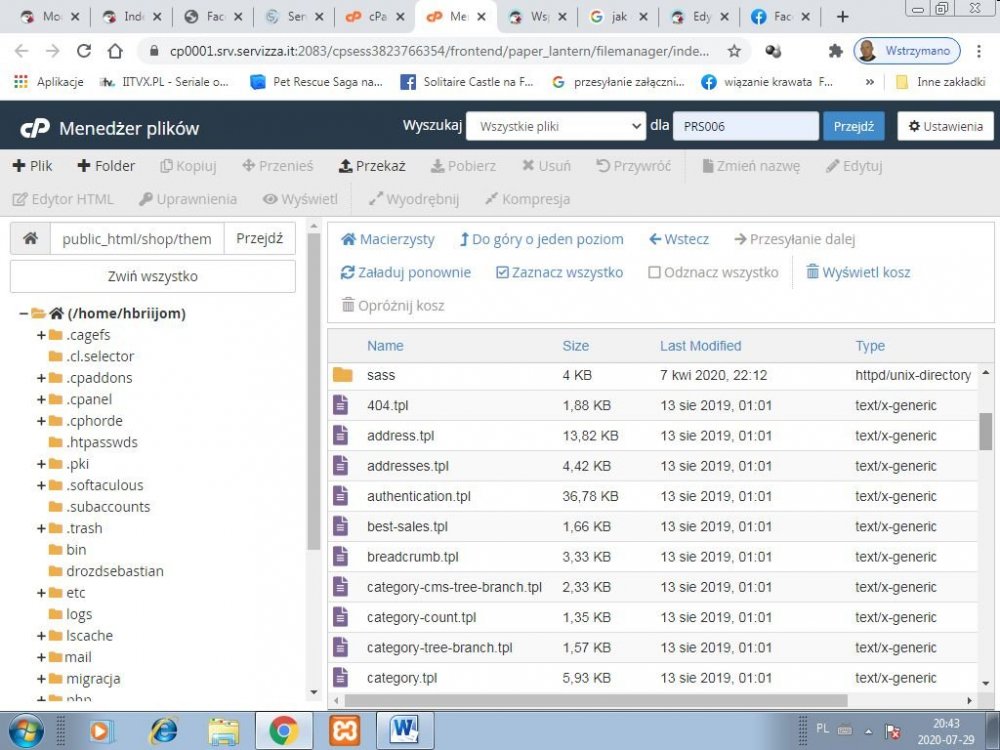The height and width of the screenshot is (750, 1000).
Task: Collapse the /home/hbriijom root tree node
Action: (23, 313)
